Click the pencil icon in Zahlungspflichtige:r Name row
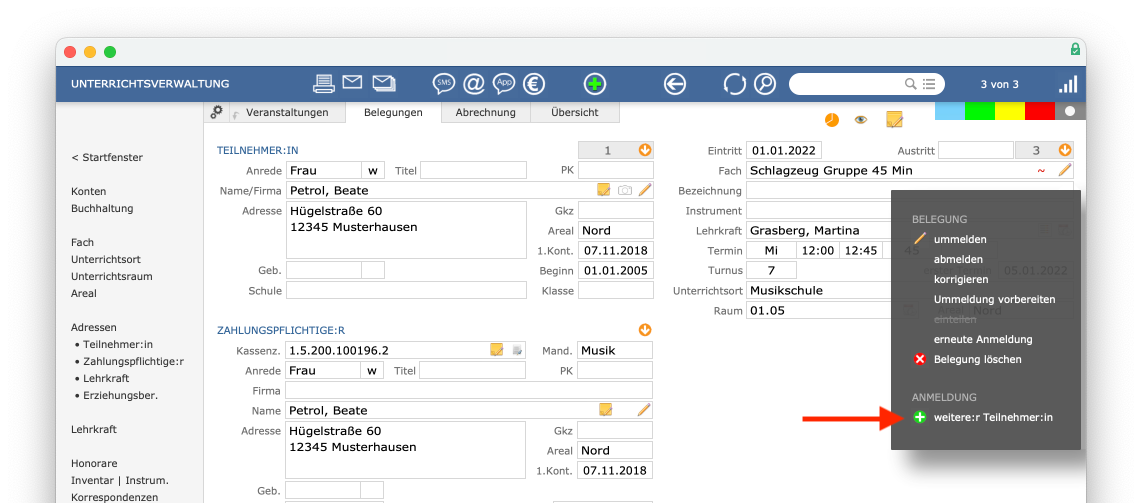 pos(643,410)
